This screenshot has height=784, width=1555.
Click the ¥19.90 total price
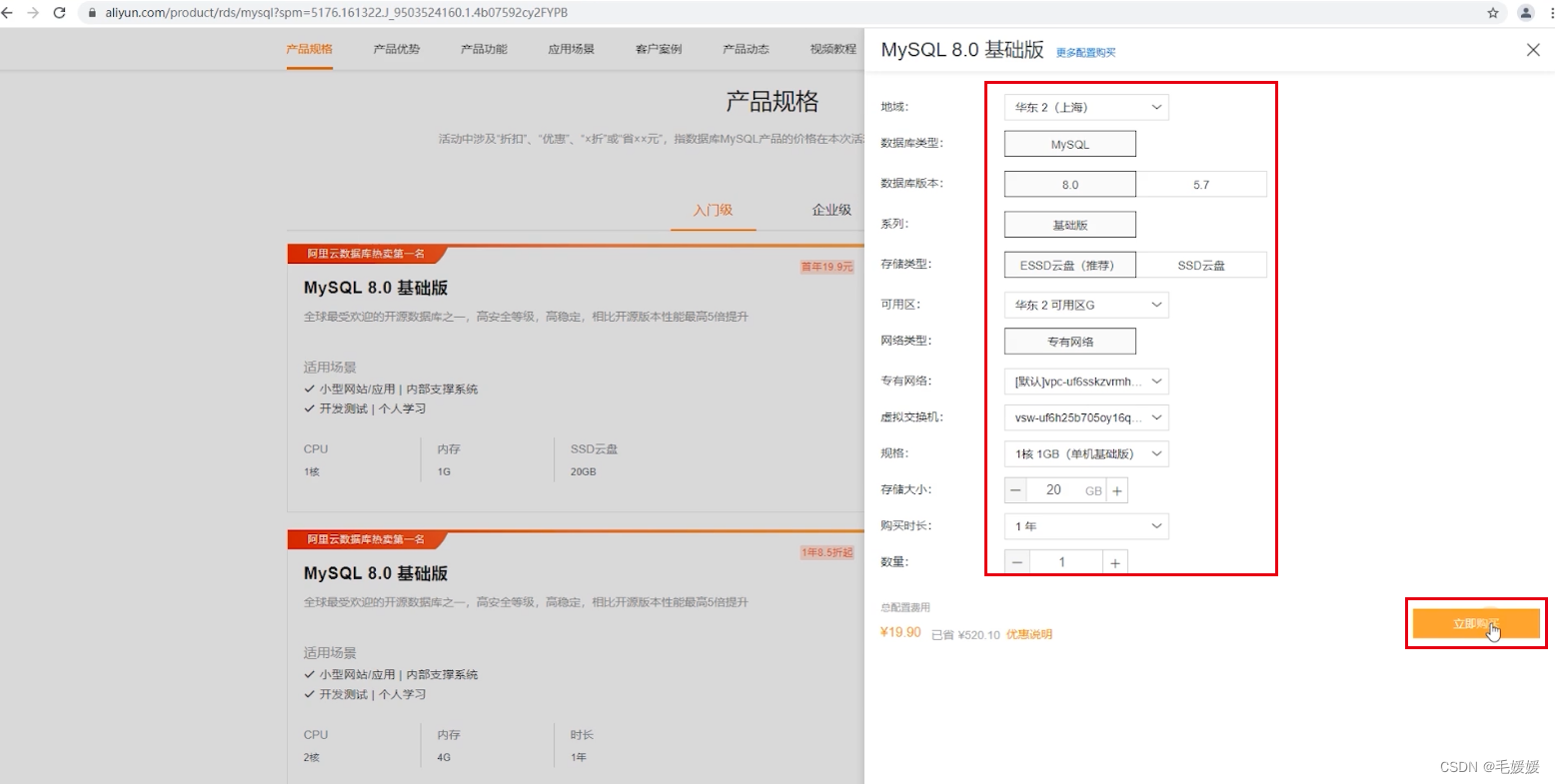tap(900, 632)
